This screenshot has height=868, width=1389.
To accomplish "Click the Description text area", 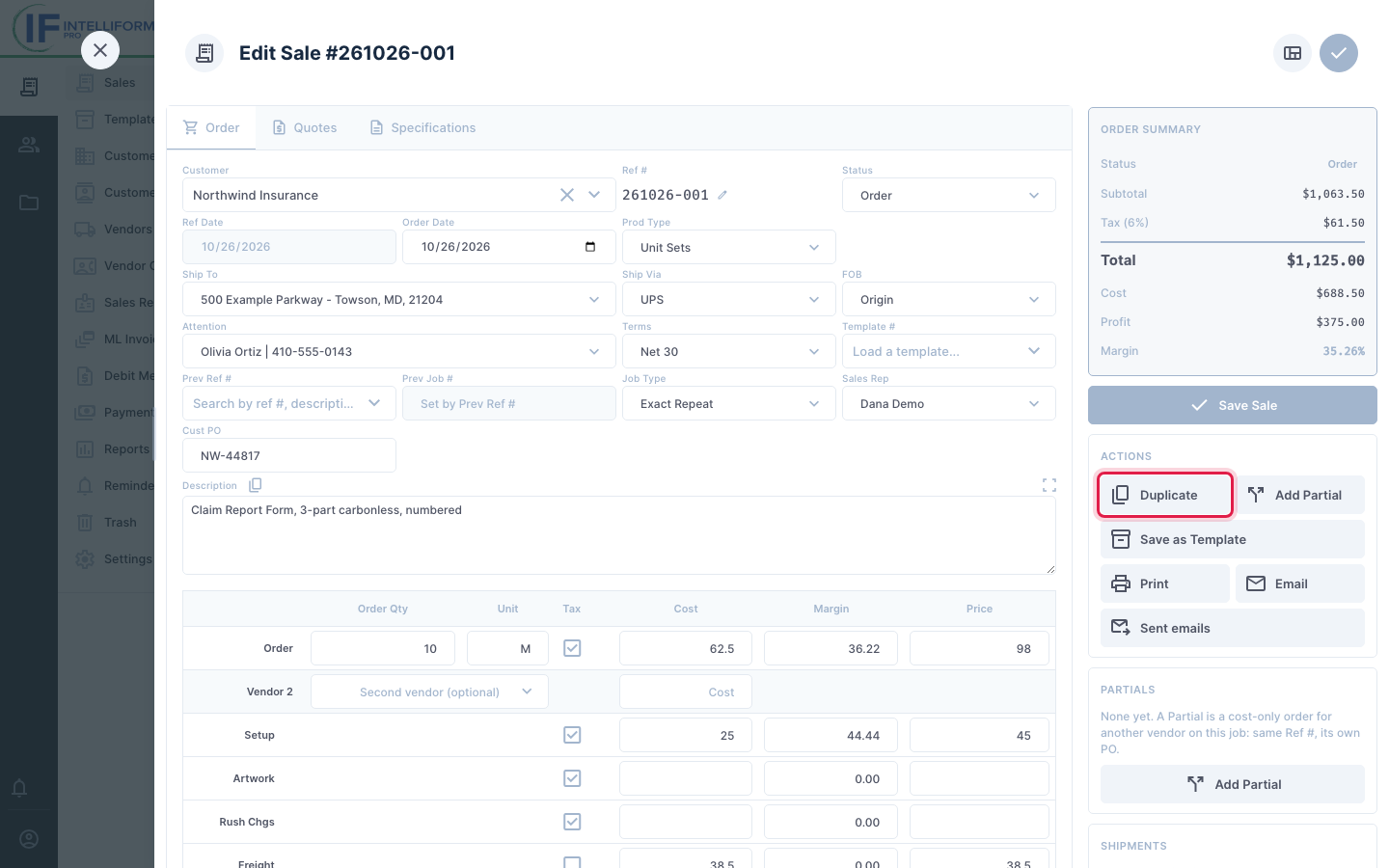I will [x=619, y=535].
